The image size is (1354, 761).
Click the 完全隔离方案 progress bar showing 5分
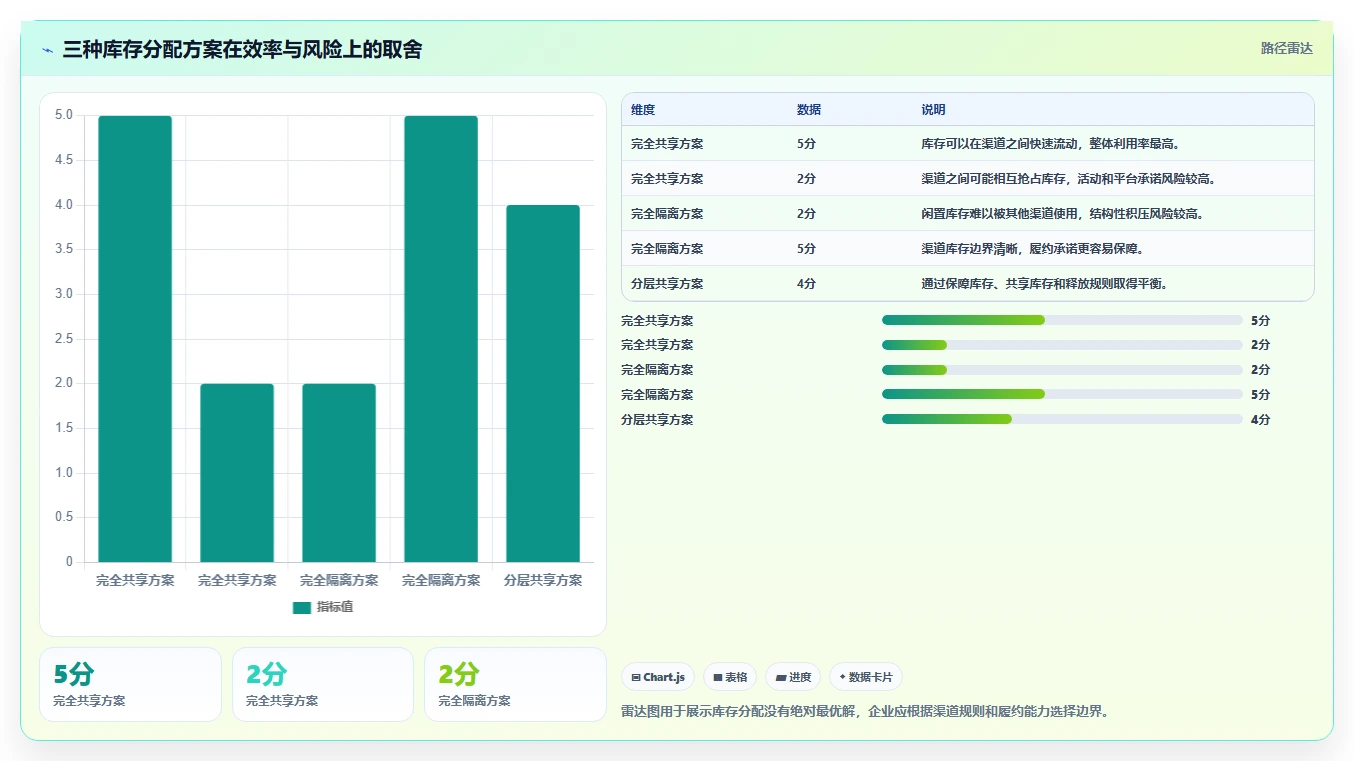click(1062, 394)
